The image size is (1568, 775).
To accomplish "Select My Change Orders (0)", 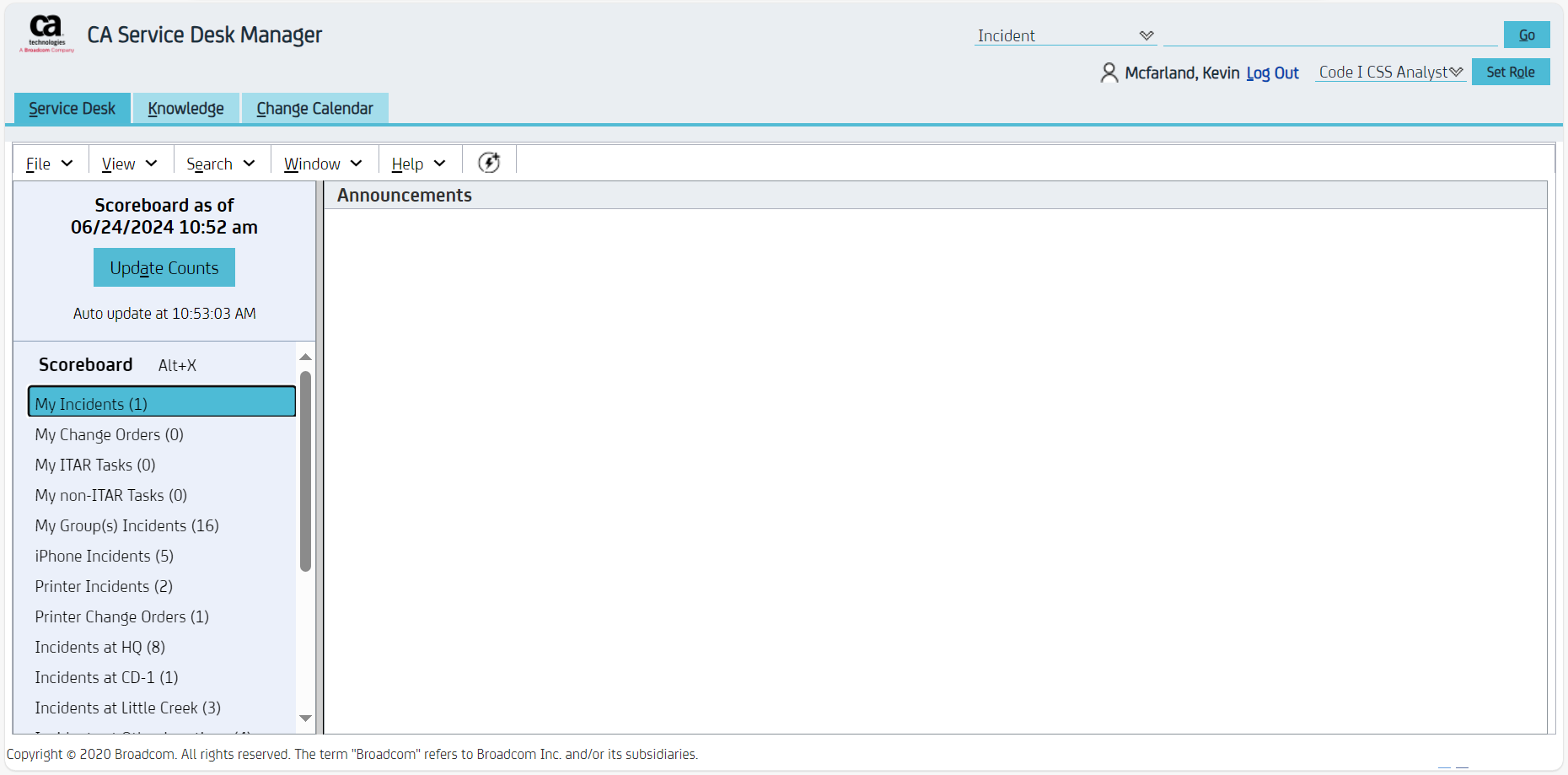I will pyautogui.click(x=109, y=434).
